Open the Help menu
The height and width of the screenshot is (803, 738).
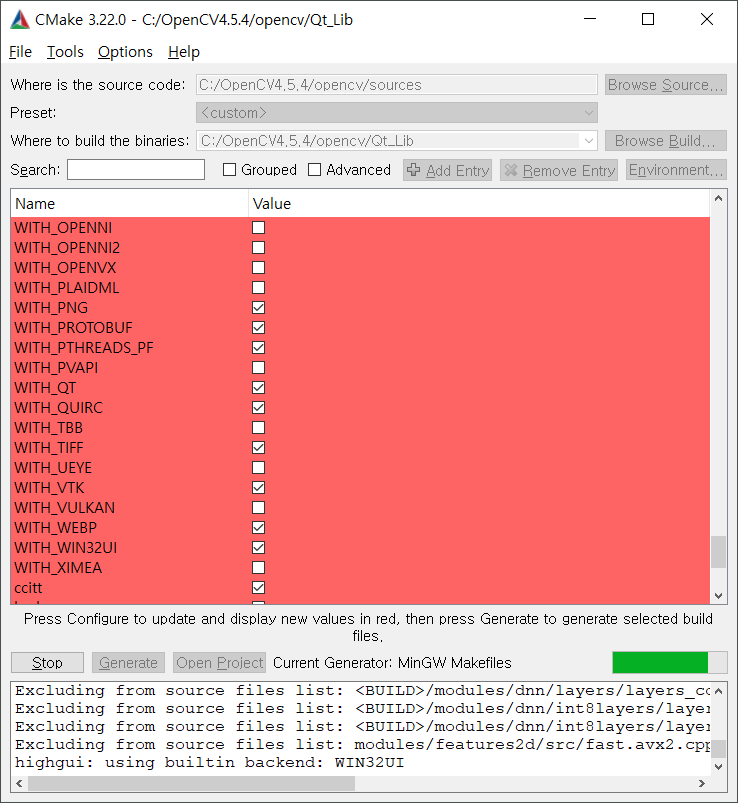tap(184, 52)
